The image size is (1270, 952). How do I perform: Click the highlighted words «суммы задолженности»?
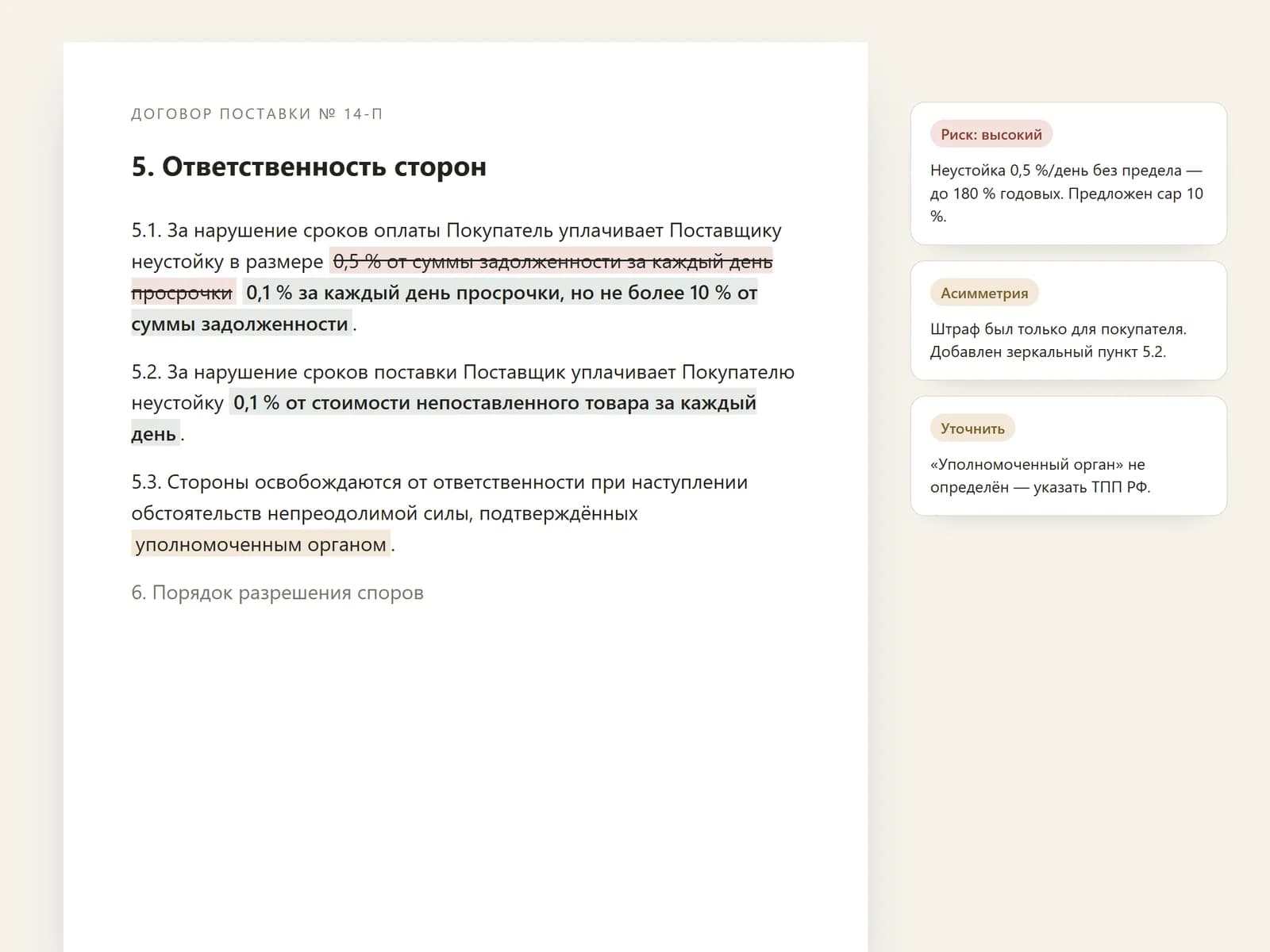(x=240, y=324)
